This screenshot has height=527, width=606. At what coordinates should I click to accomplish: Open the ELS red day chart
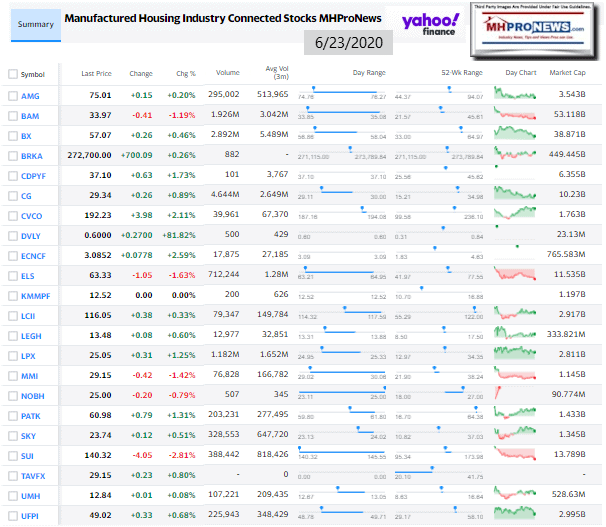coord(518,274)
